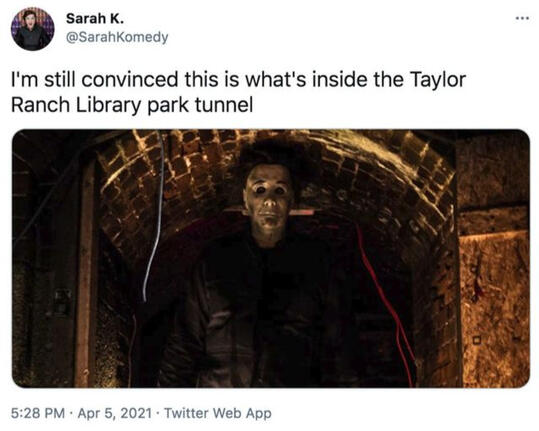Viewport: 539px width, 431px height.
Task: Click the word "Library" in the tweet
Action: coord(108,106)
